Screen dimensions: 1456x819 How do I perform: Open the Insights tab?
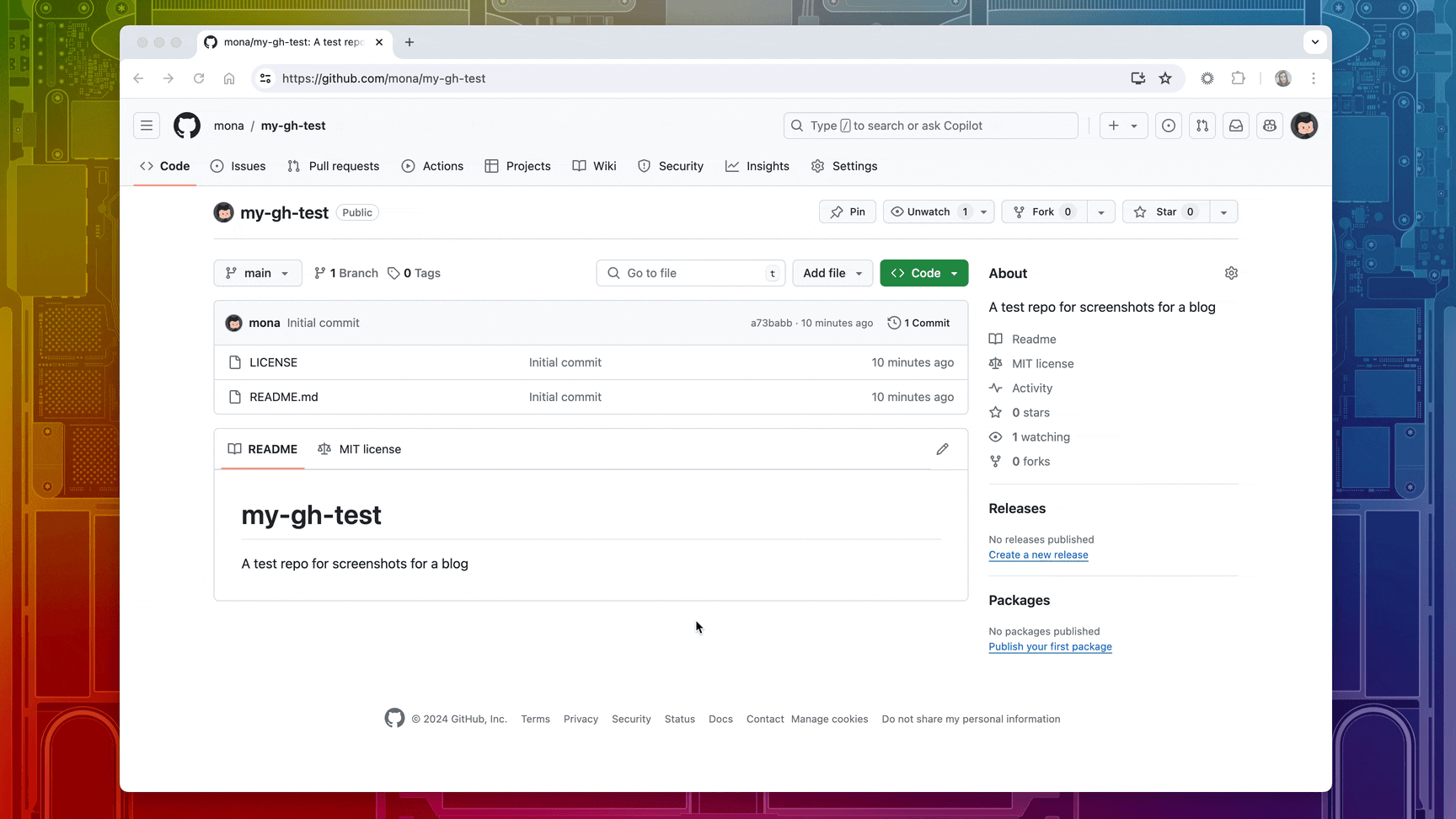pyautogui.click(x=757, y=166)
